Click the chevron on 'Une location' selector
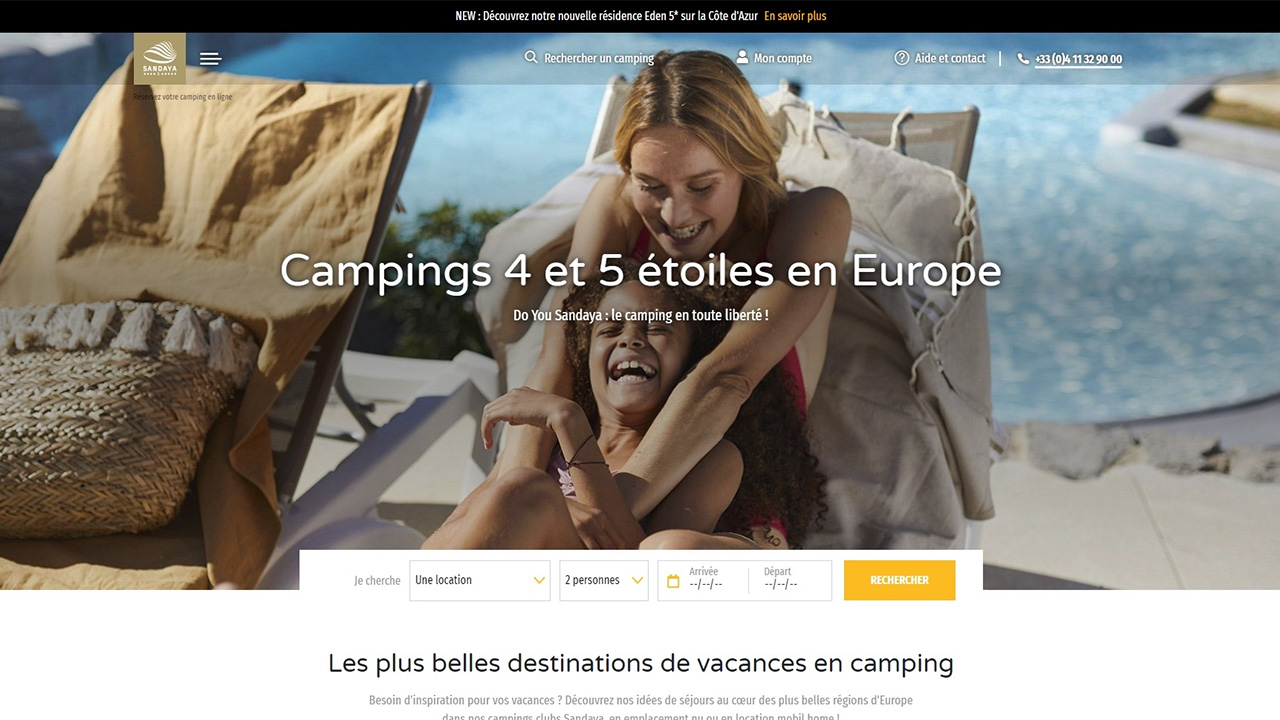1280x720 pixels. [539, 581]
